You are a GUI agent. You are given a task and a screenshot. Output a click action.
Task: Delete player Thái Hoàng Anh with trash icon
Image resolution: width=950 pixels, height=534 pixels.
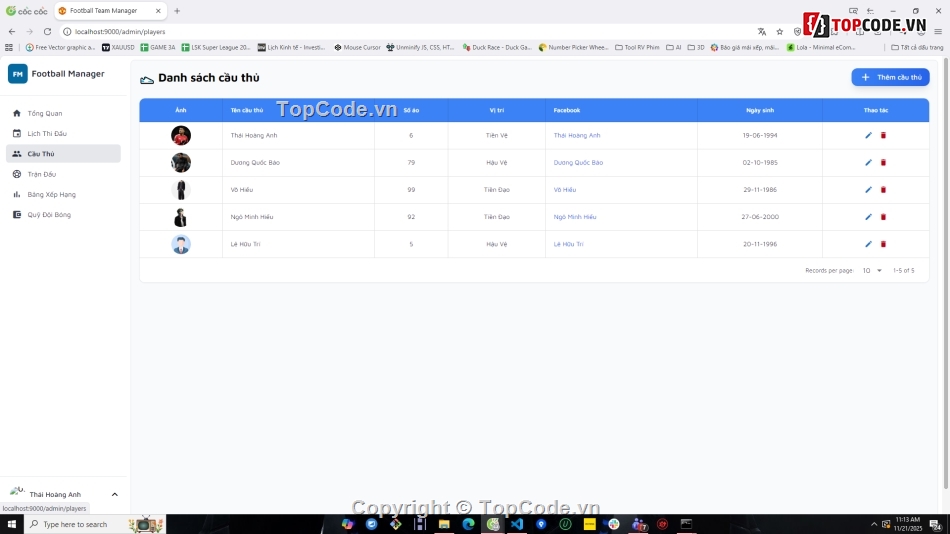[x=883, y=135]
